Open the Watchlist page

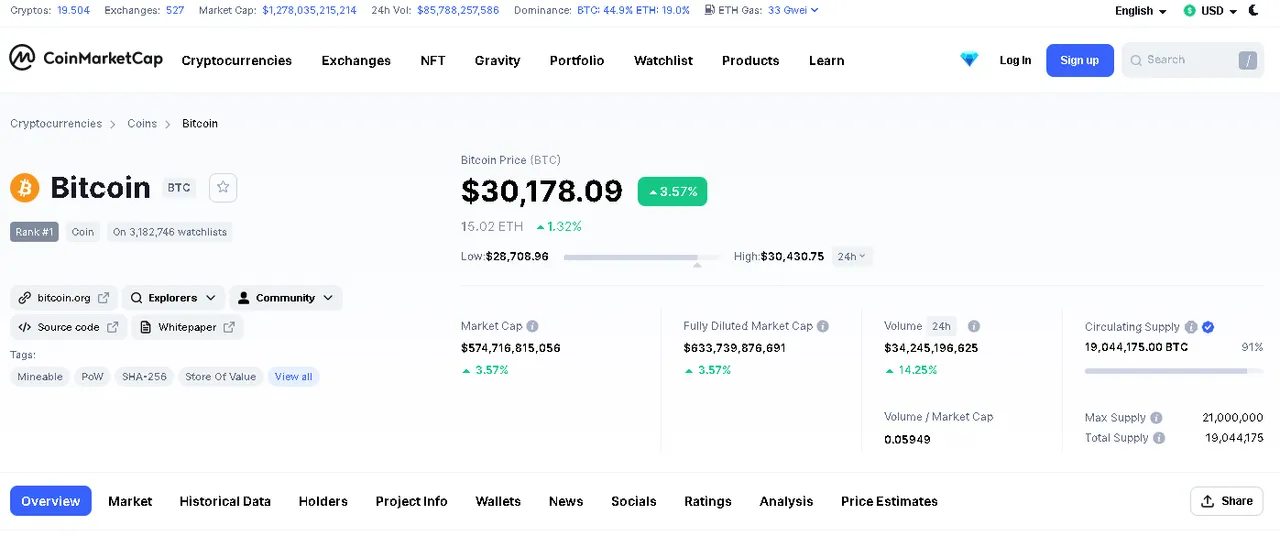tap(663, 60)
